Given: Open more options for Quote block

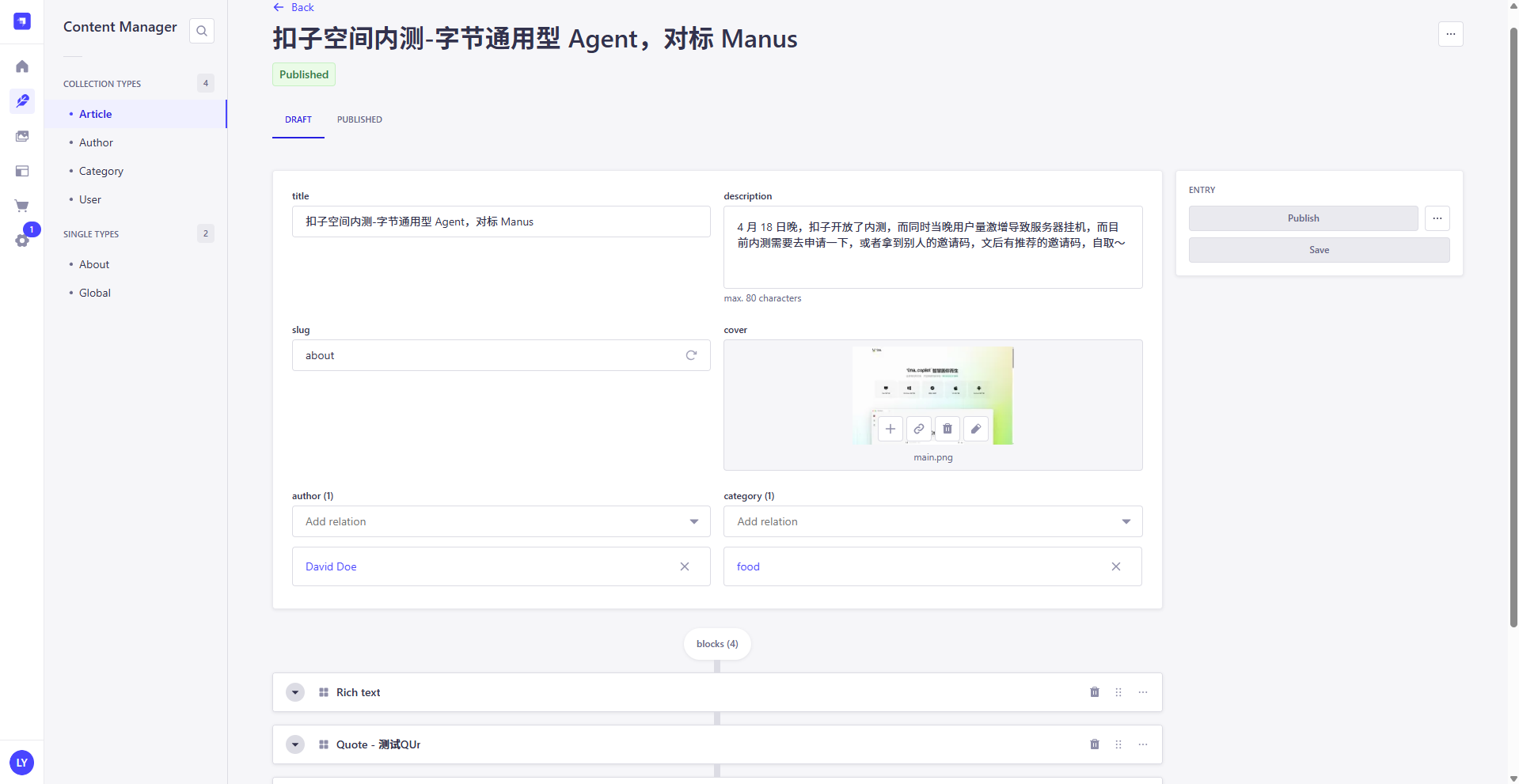Looking at the screenshot, I should 1143,744.
